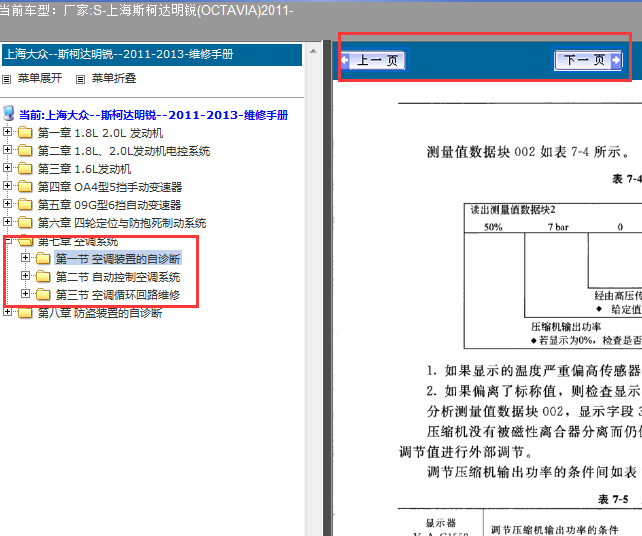
Task: Click 菜单展开 to expand the menu tree
Action: pyautogui.click(x=40, y=78)
